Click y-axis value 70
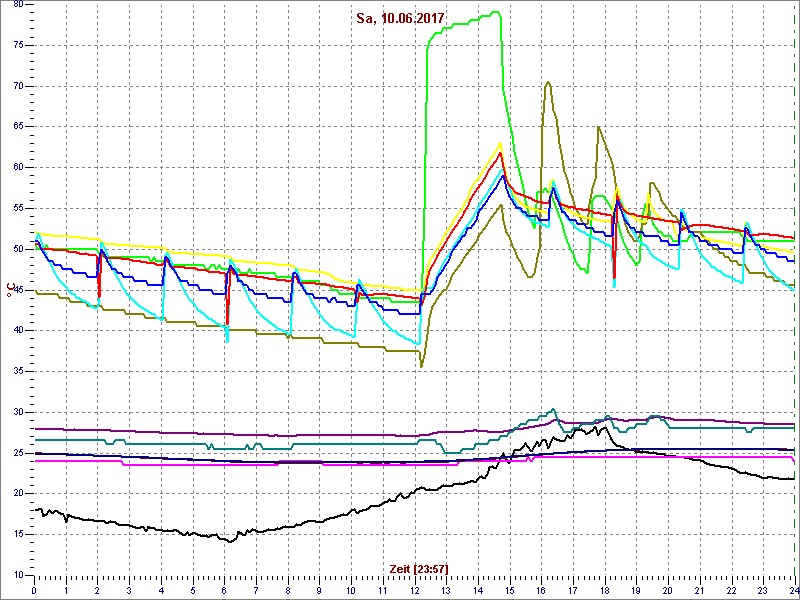Screen dimensions: 800x600 [17, 86]
